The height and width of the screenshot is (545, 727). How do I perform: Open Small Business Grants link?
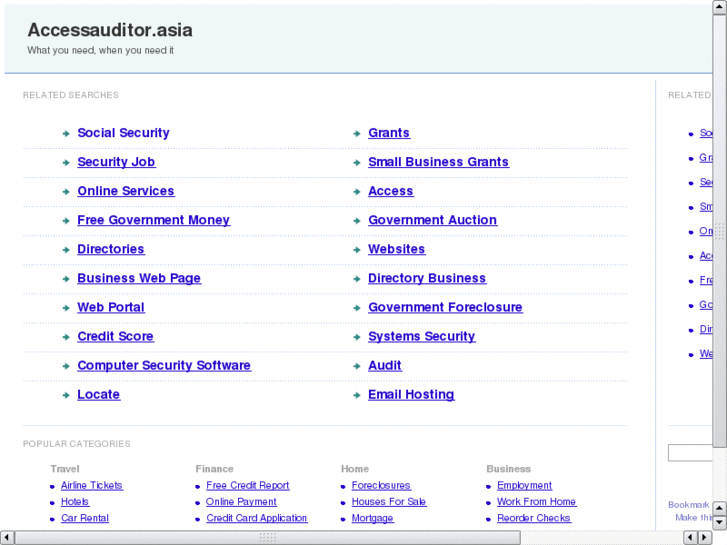point(438,162)
